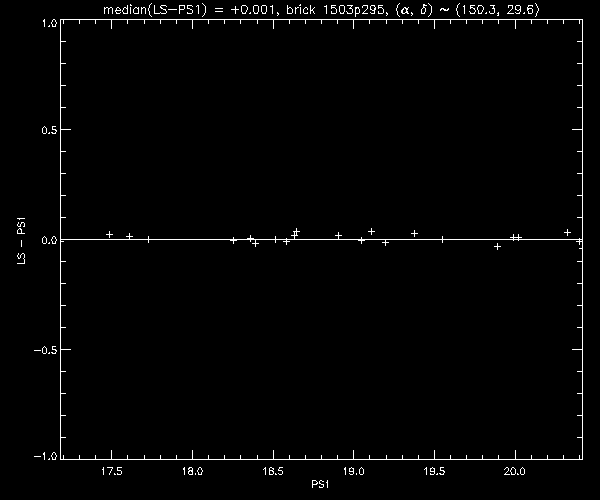This screenshot has height=500, width=600.
Task: Select the "PS1" horizontal axis label
Action: pyautogui.click(x=320, y=484)
